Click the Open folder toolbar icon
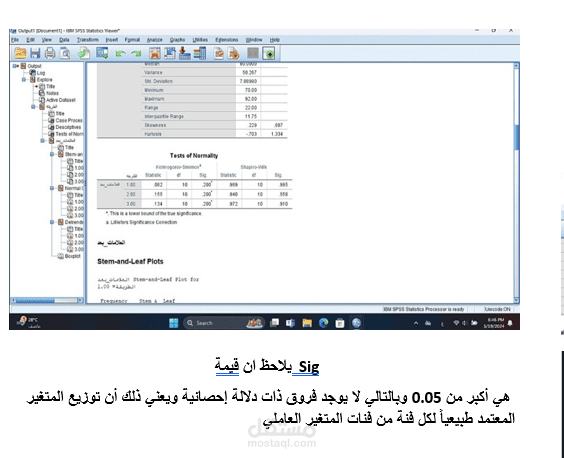The width and height of the screenshot is (564, 458). click(x=20, y=53)
